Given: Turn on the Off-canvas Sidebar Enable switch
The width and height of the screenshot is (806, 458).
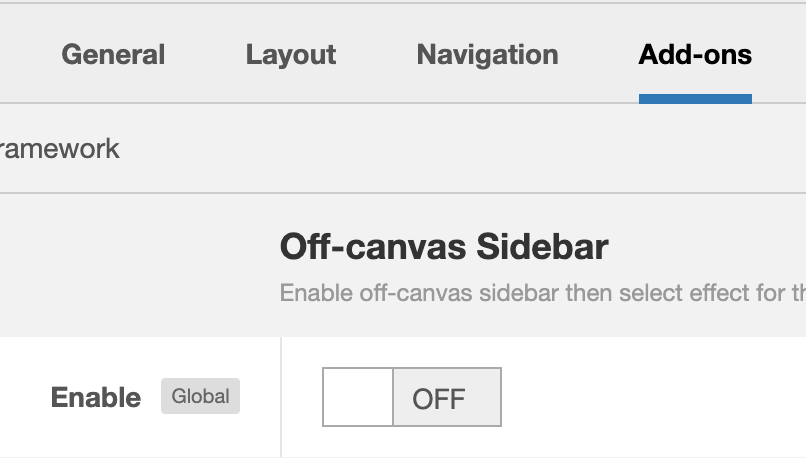Looking at the screenshot, I should point(411,397).
